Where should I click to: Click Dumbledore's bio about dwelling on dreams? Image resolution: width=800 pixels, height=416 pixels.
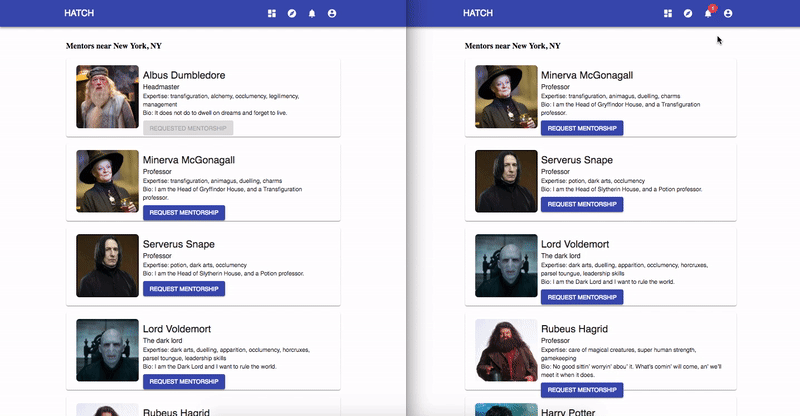(x=215, y=113)
